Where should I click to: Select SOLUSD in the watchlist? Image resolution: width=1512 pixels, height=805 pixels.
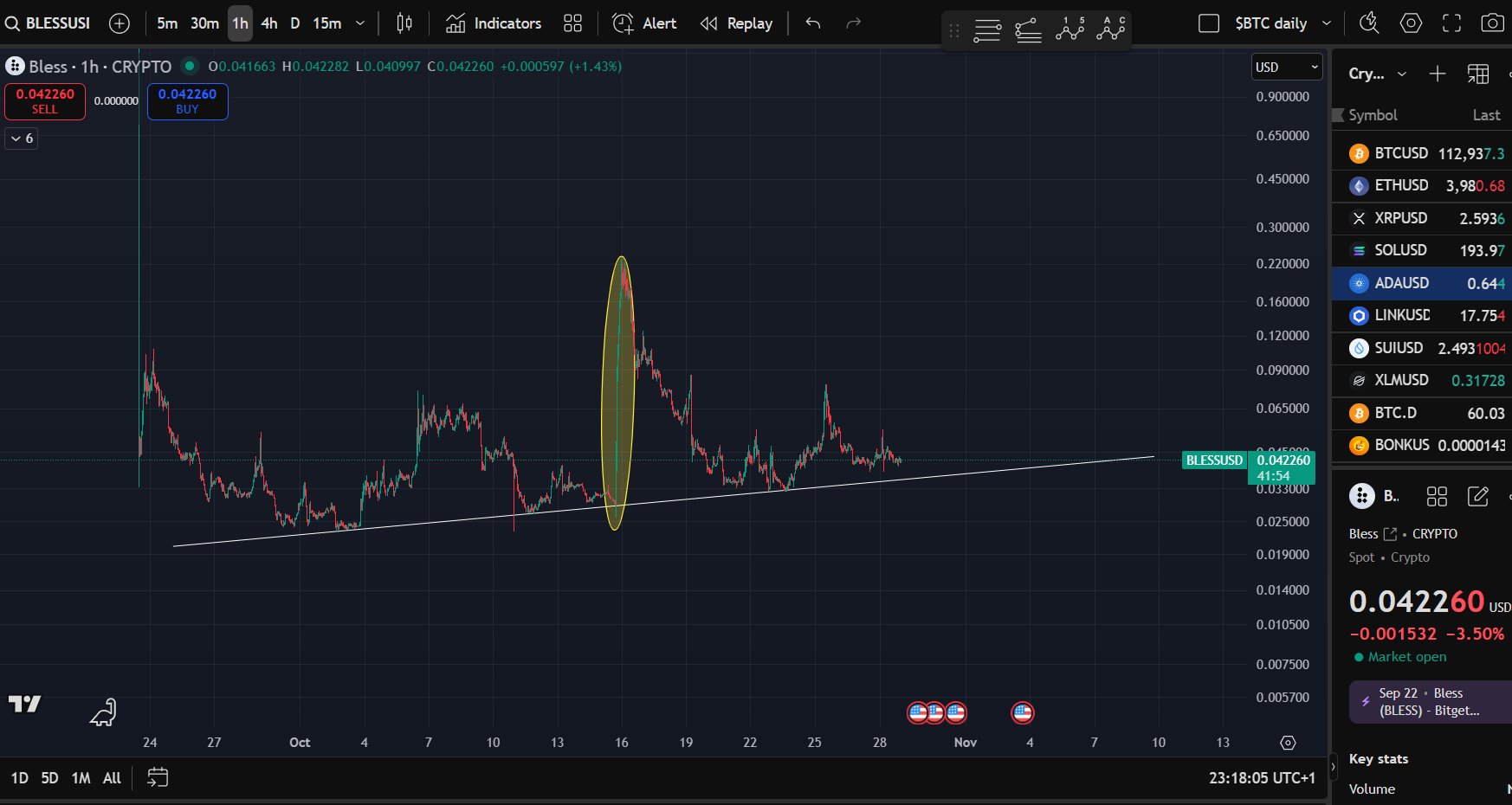tap(1422, 250)
